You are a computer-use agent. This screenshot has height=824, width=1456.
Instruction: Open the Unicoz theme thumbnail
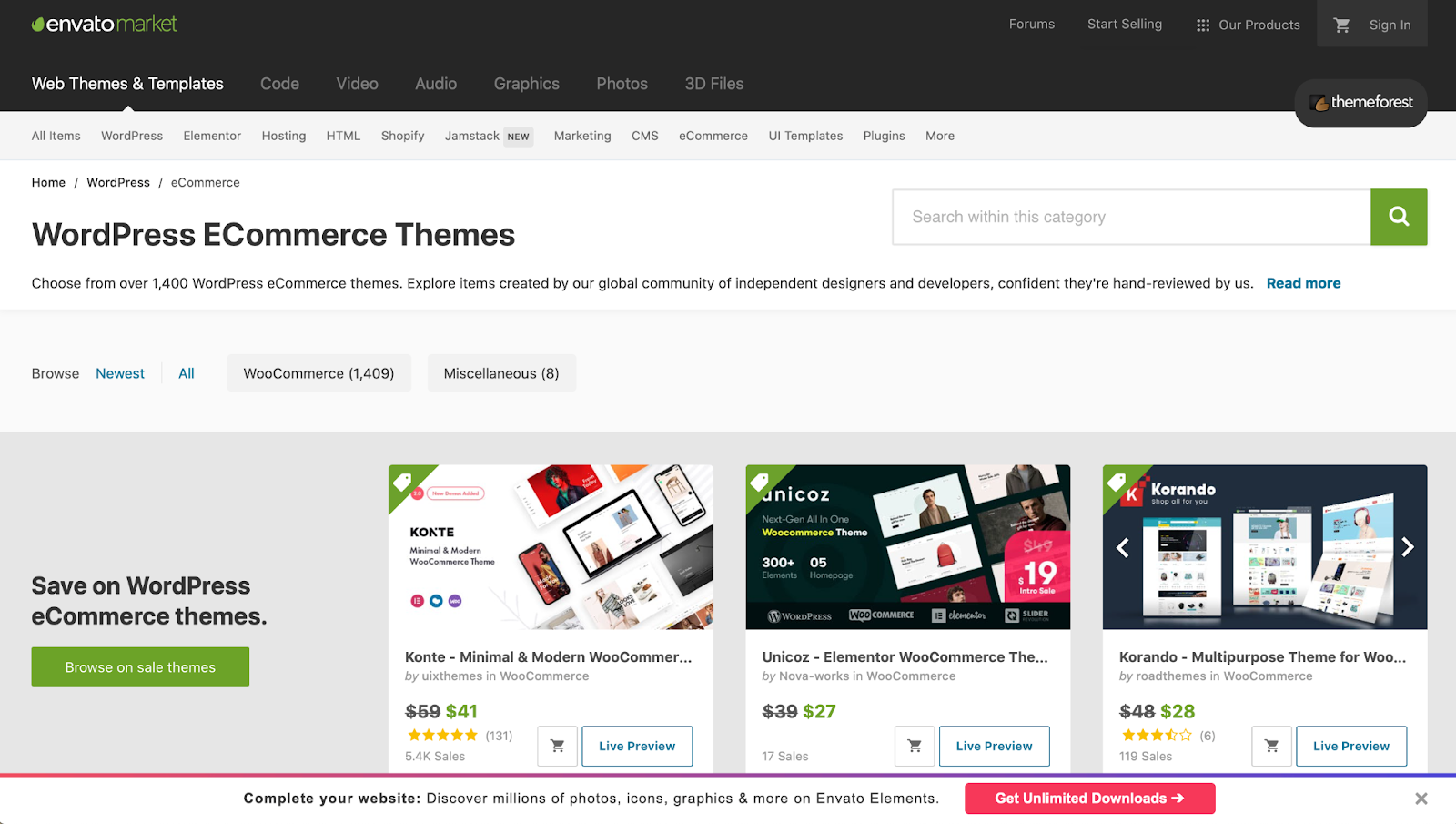[x=908, y=547]
